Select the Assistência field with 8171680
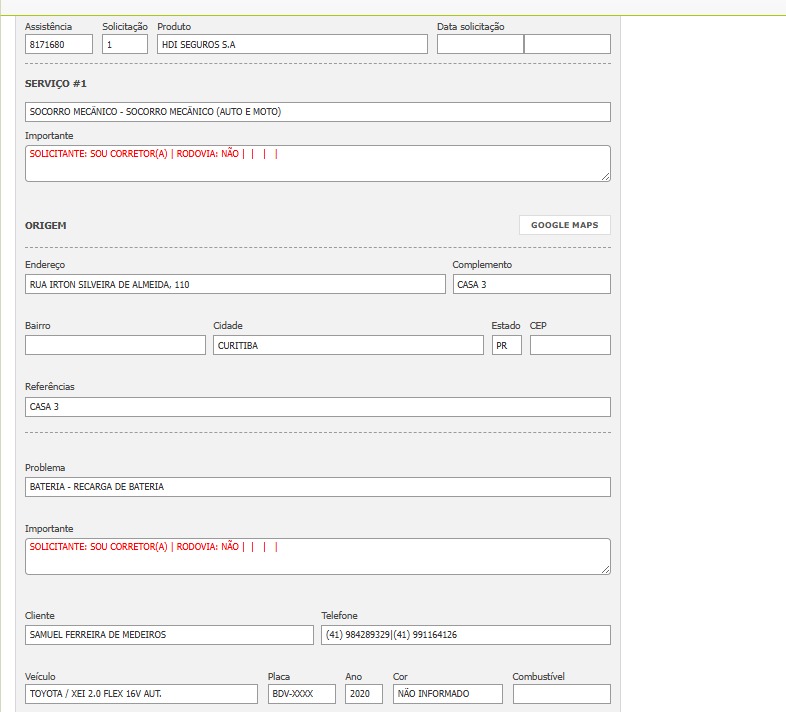 point(58,44)
